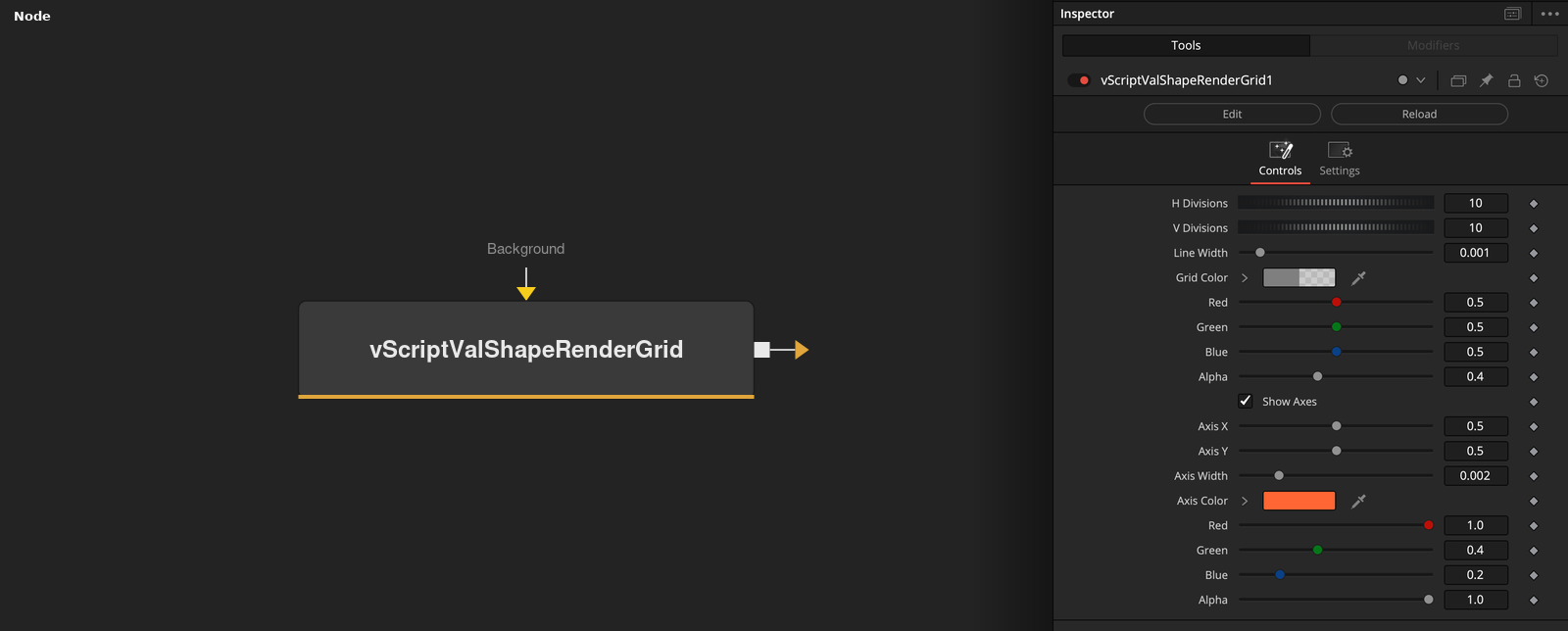
Task: Click Axis Color Blue slider handle
Action: point(1280,575)
